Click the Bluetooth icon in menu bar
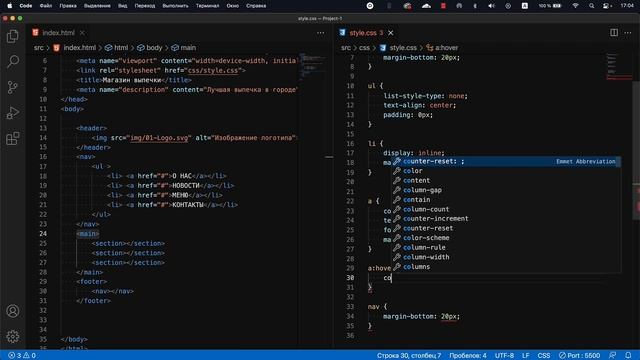The height and width of the screenshot is (360, 640). [475, 6]
